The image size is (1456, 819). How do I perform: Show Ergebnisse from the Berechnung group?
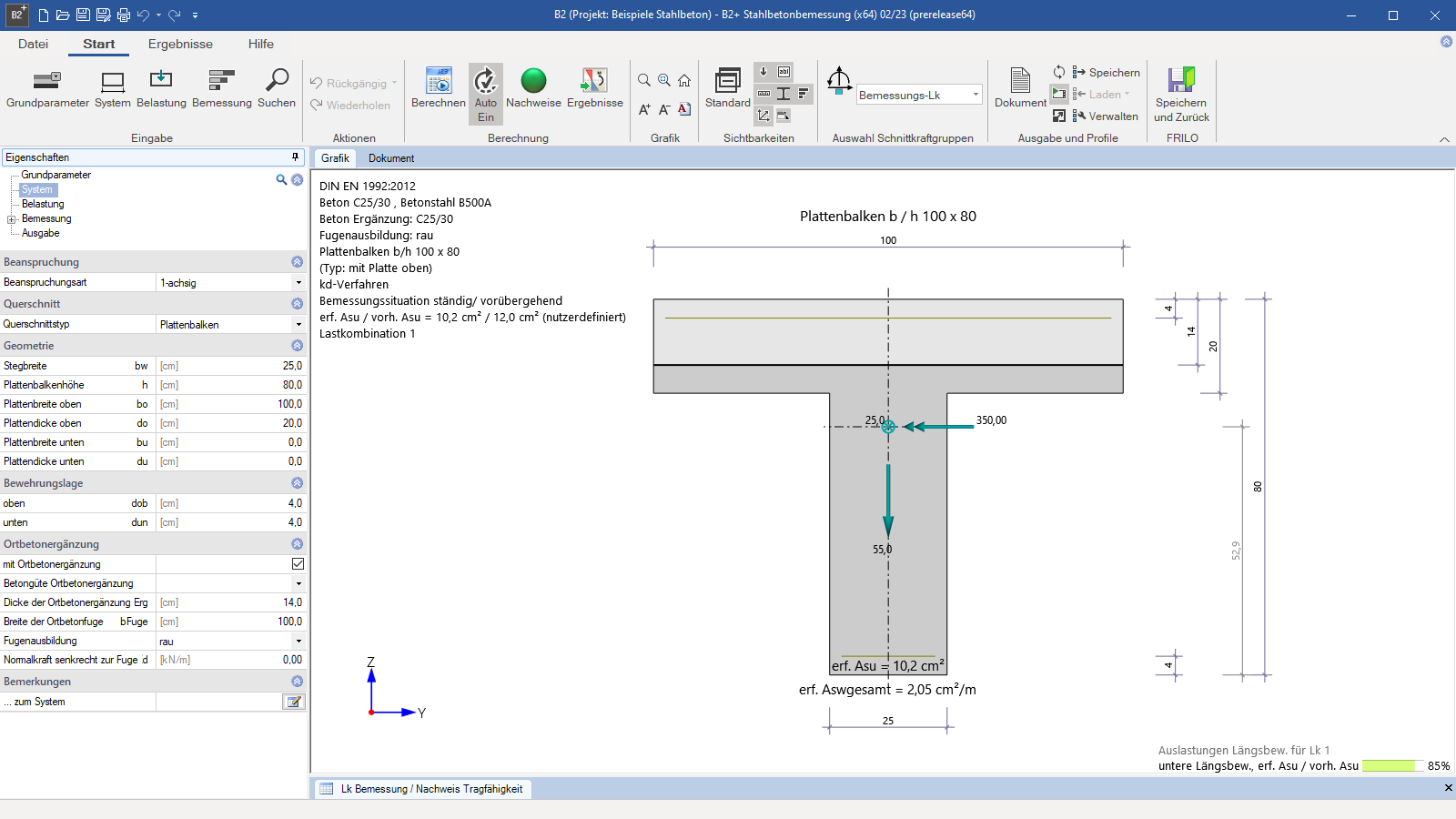(x=595, y=89)
